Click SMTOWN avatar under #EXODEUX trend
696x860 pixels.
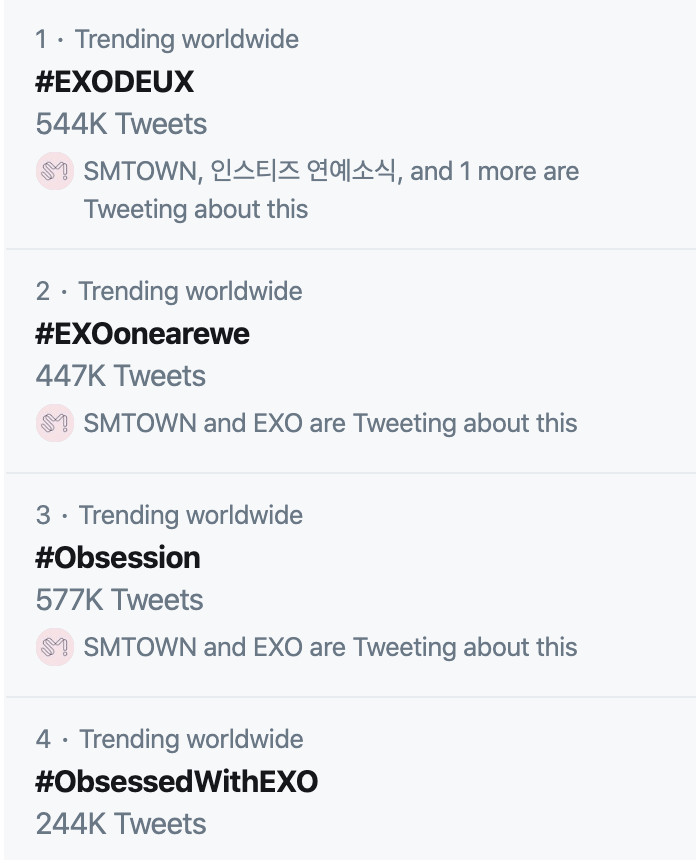pyautogui.click(x=55, y=171)
